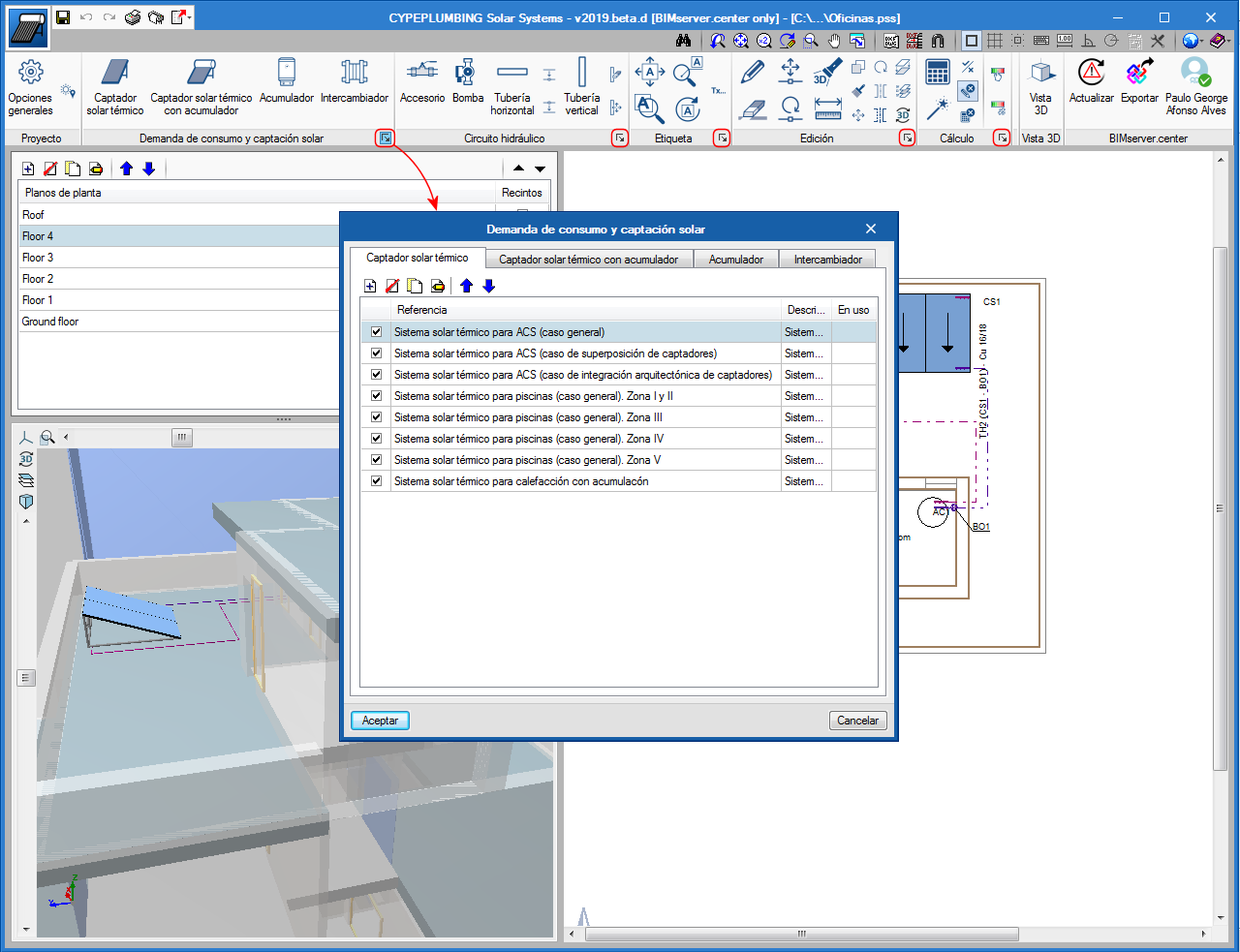The image size is (1240, 952).
Task: Expand the Cálculo group launcher
Action: tap(1002, 138)
